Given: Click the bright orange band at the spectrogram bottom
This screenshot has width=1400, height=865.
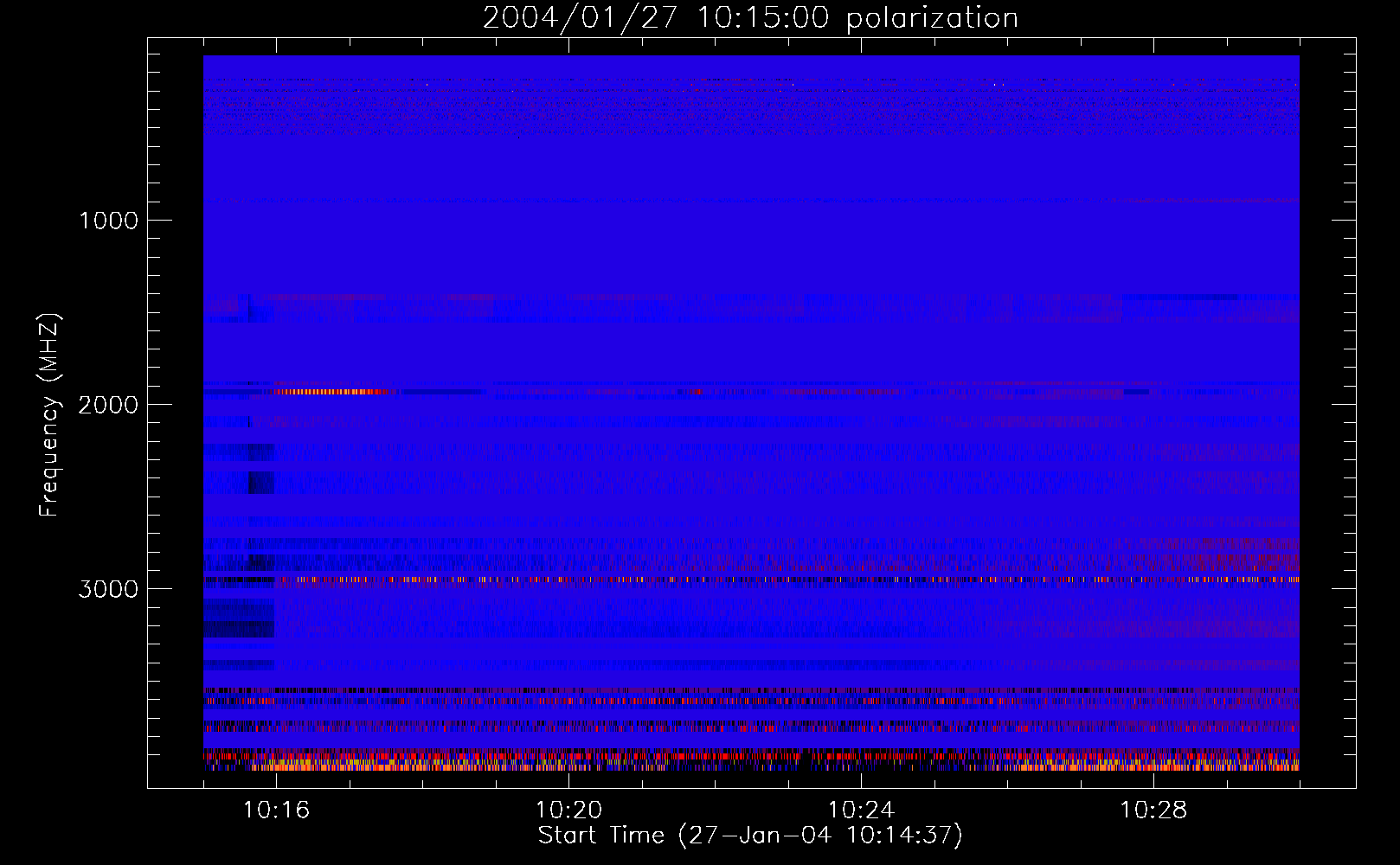Looking at the screenshot, I should (x=751, y=766).
